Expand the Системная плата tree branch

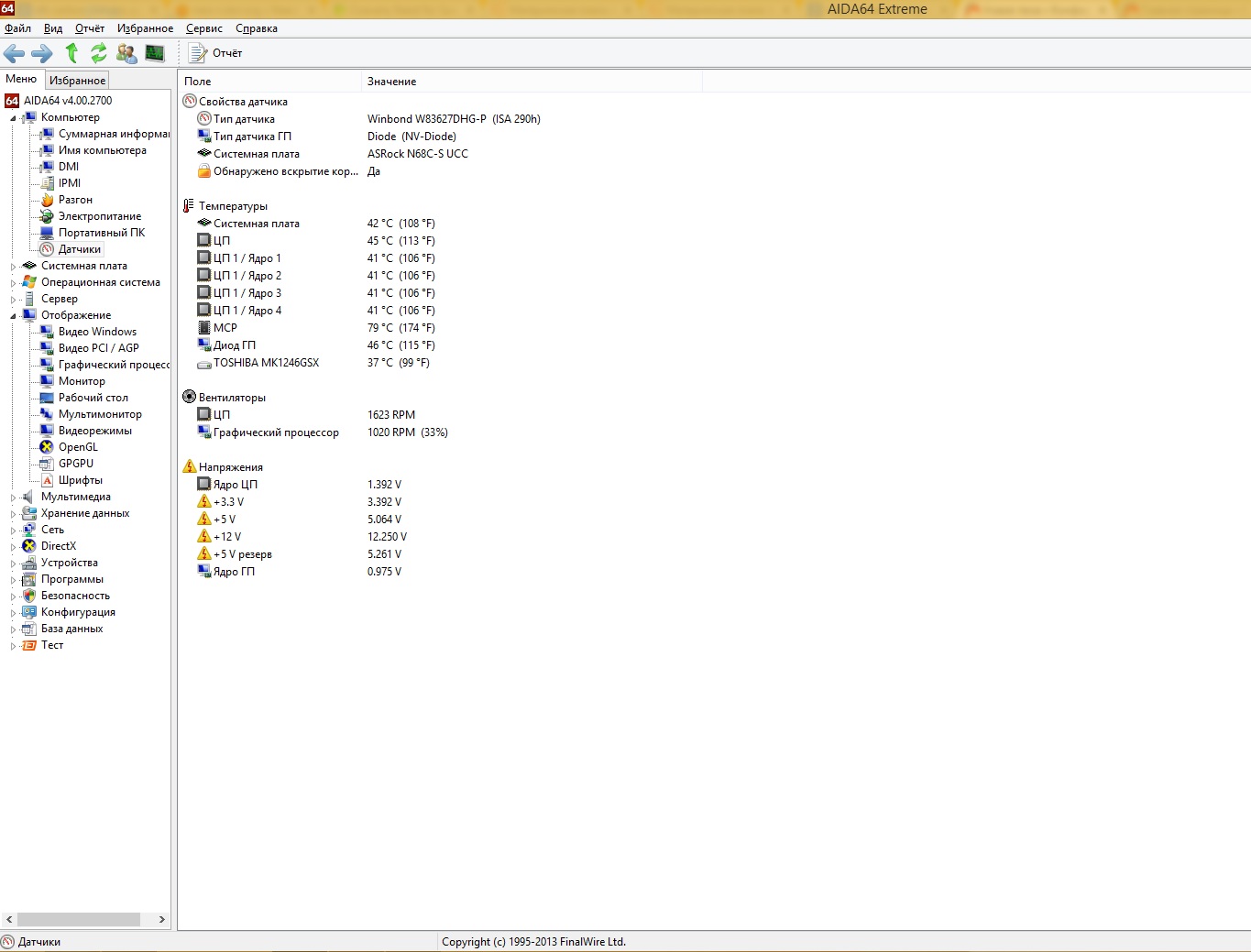point(13,267)
